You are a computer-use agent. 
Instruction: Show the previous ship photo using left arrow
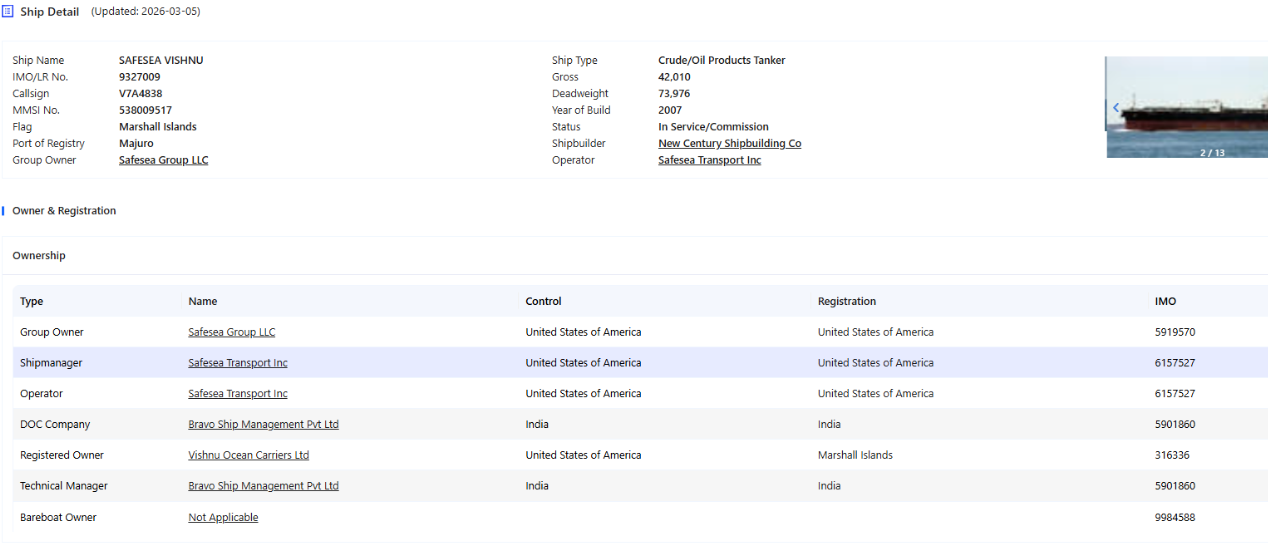(1116, 107)
